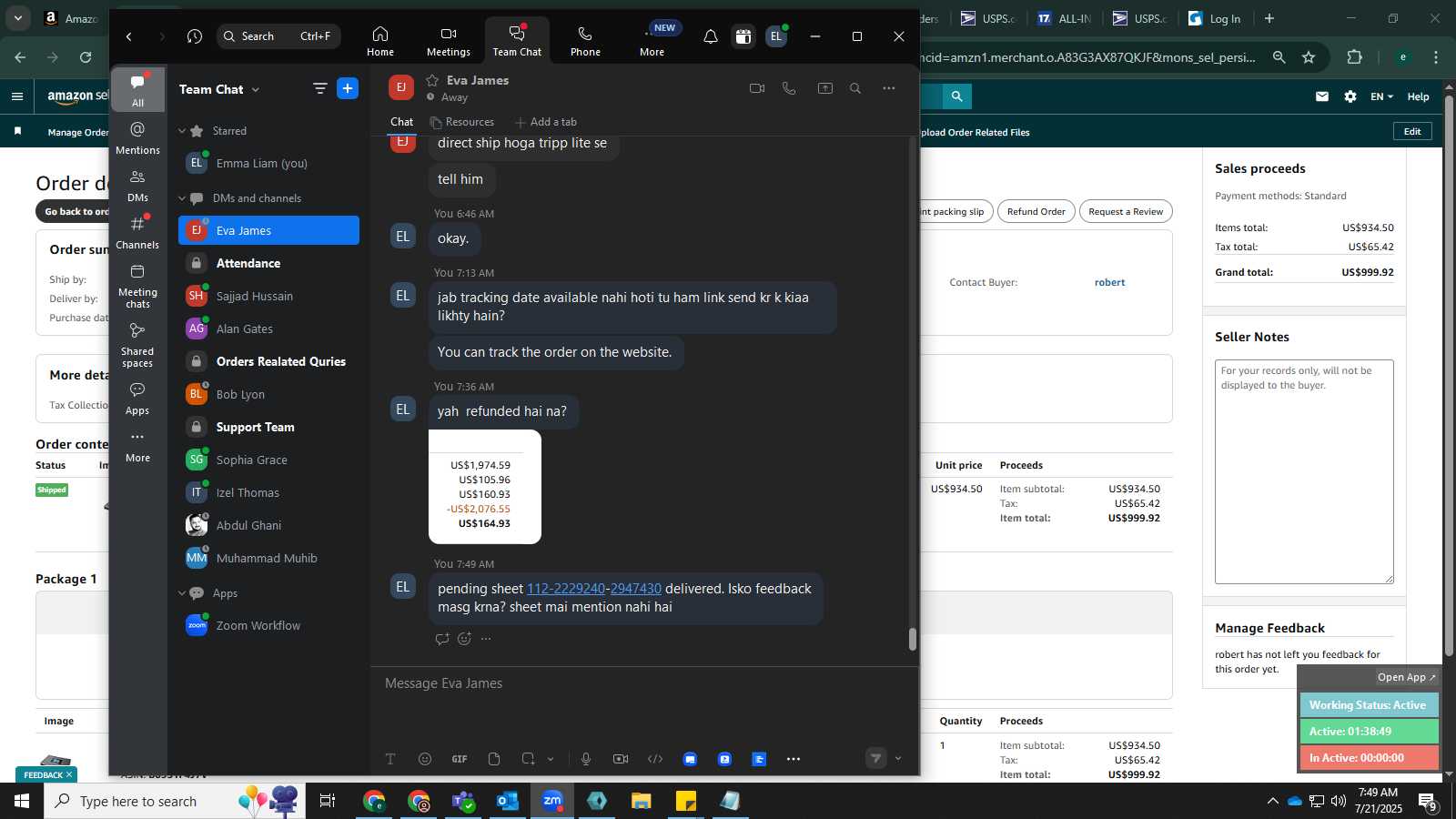Click Request a Review on Amazon page

pyautogui.click(x=1126, y=212)
